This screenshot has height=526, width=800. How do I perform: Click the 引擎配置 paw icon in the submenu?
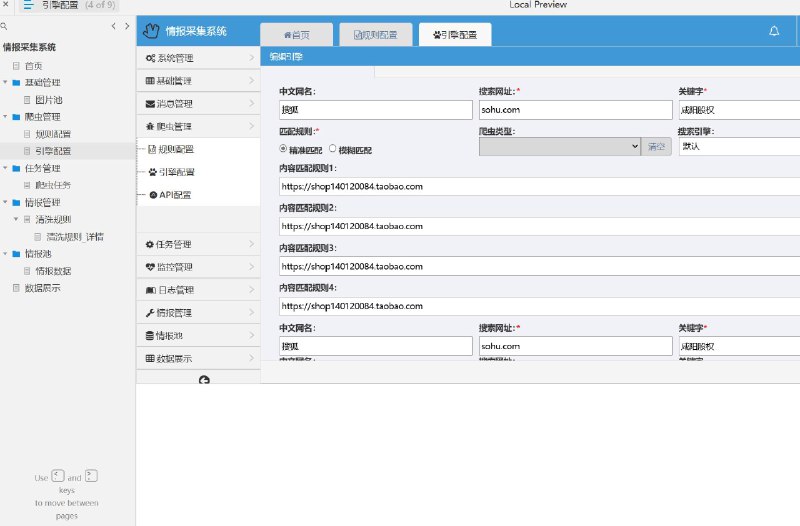pyautogui.click(x=153, y=172)
